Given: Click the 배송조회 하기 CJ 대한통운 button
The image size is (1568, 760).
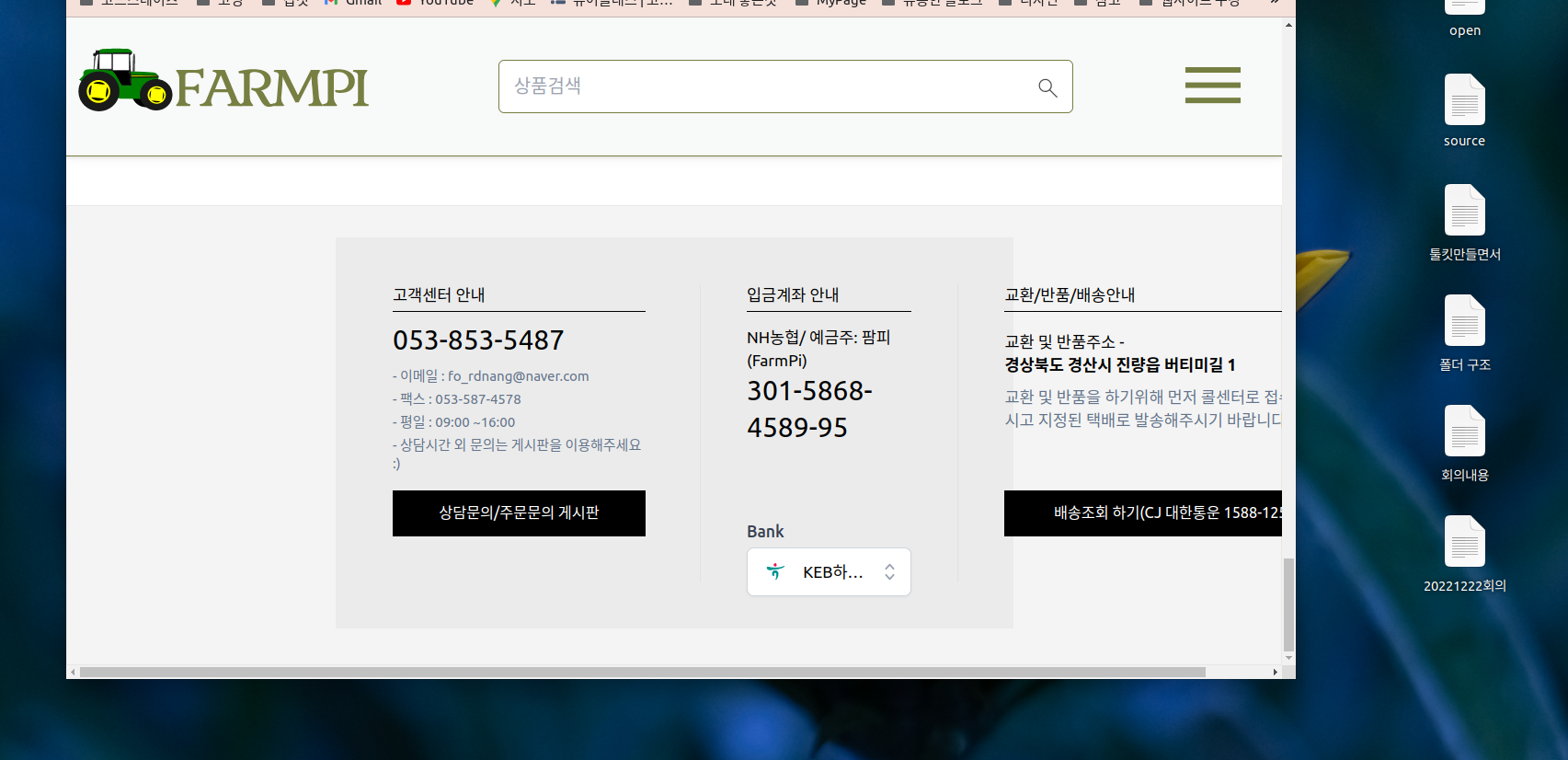Looking at the screenshot, I should (x=1143, y=513).
